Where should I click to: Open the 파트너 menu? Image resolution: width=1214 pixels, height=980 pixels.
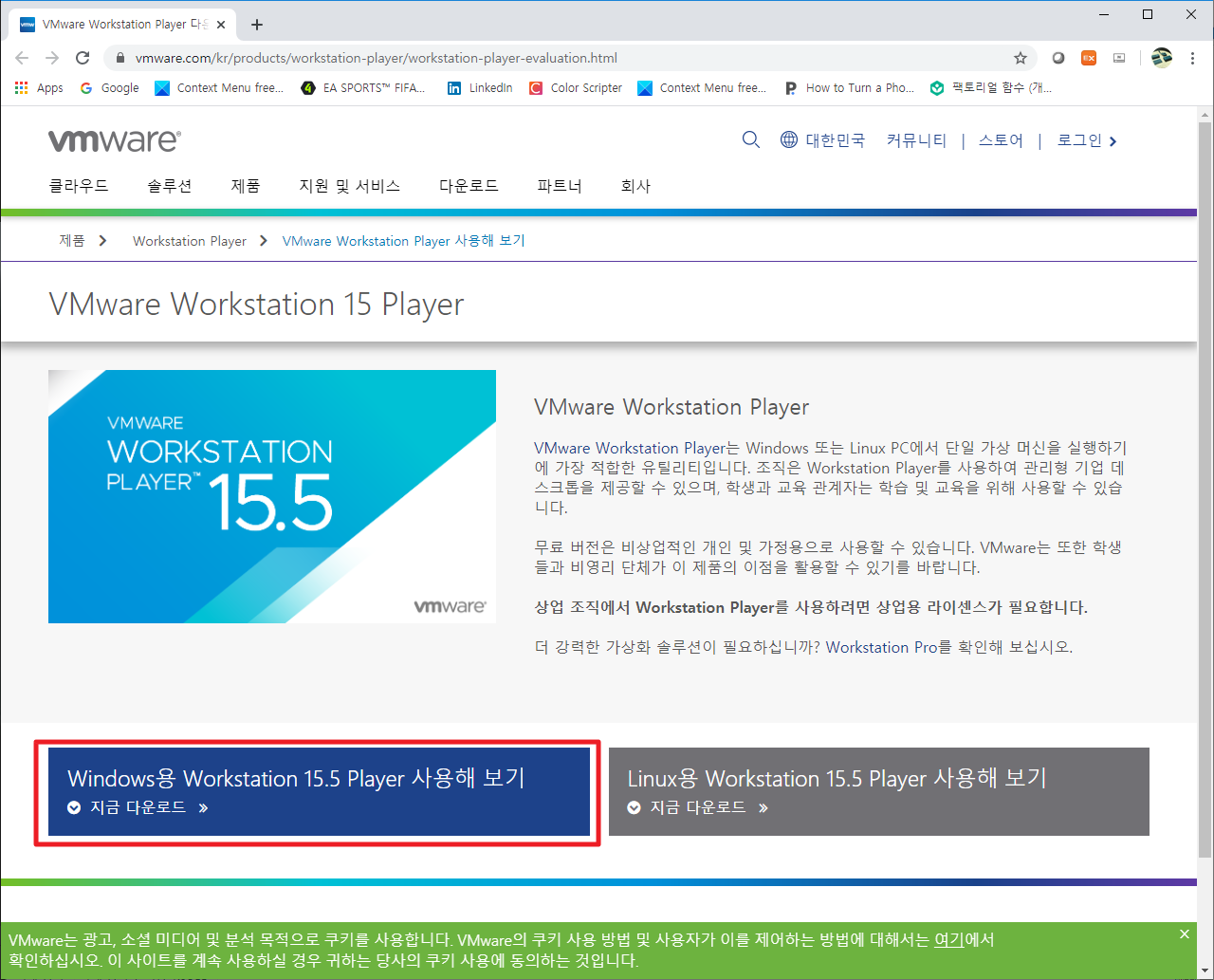pos(560,186)
